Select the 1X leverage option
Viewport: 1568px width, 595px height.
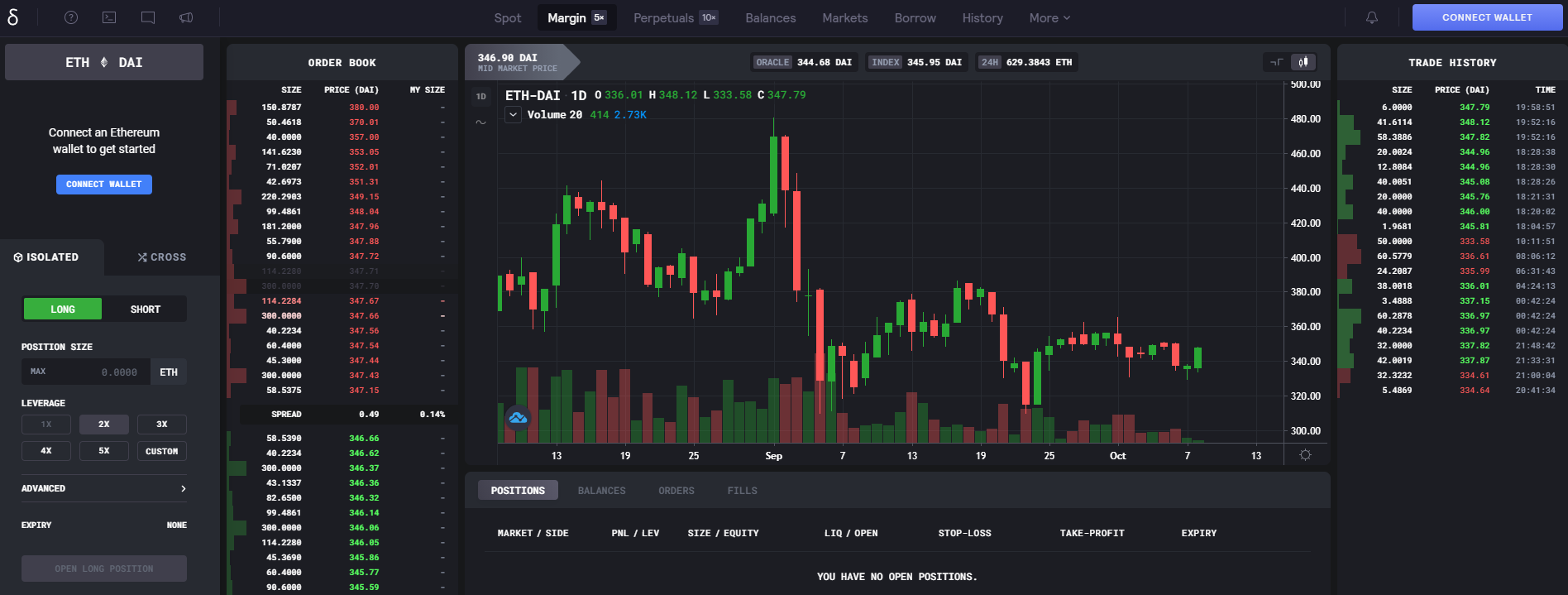click(46, 425)
